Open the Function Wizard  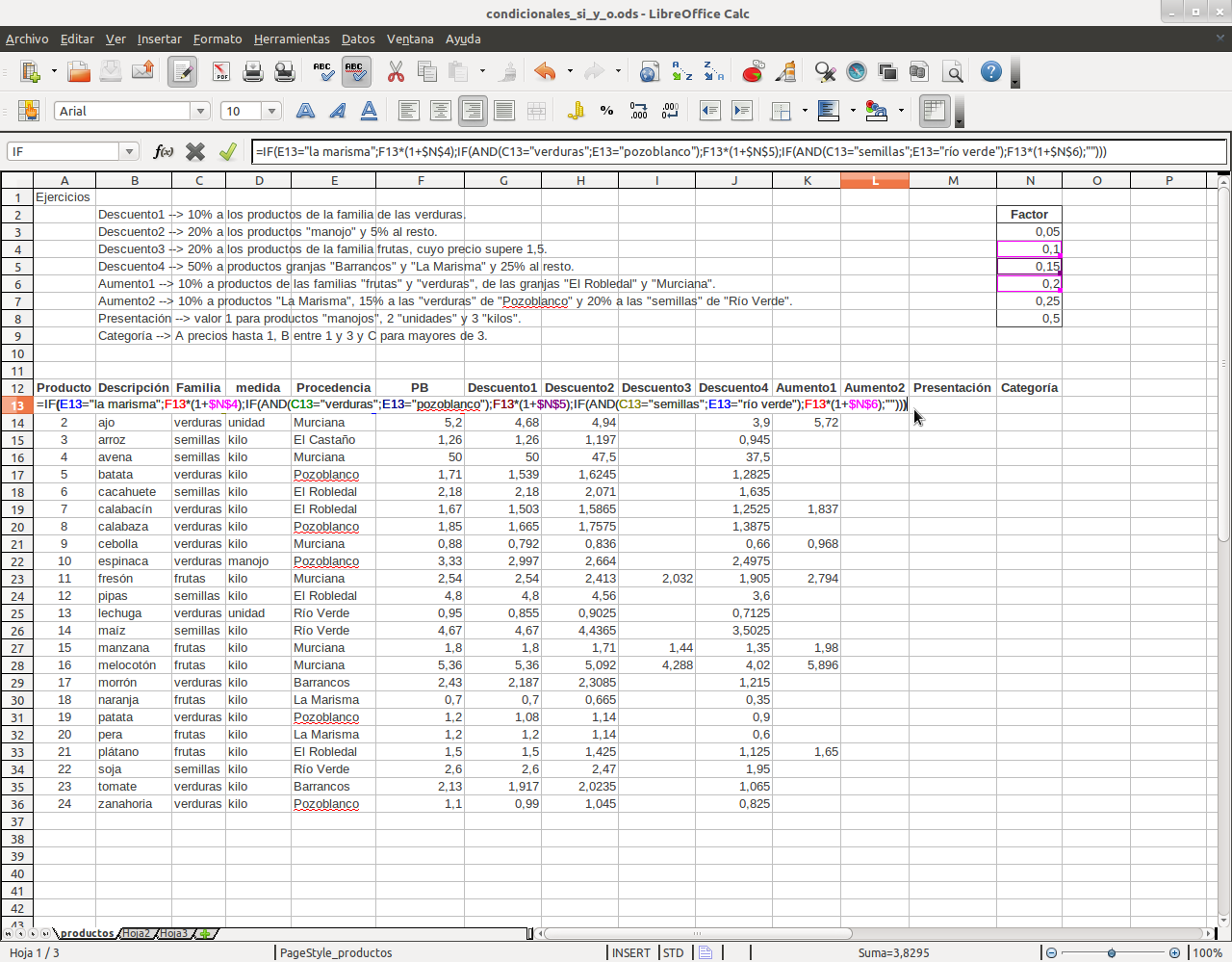click(164, 151)
